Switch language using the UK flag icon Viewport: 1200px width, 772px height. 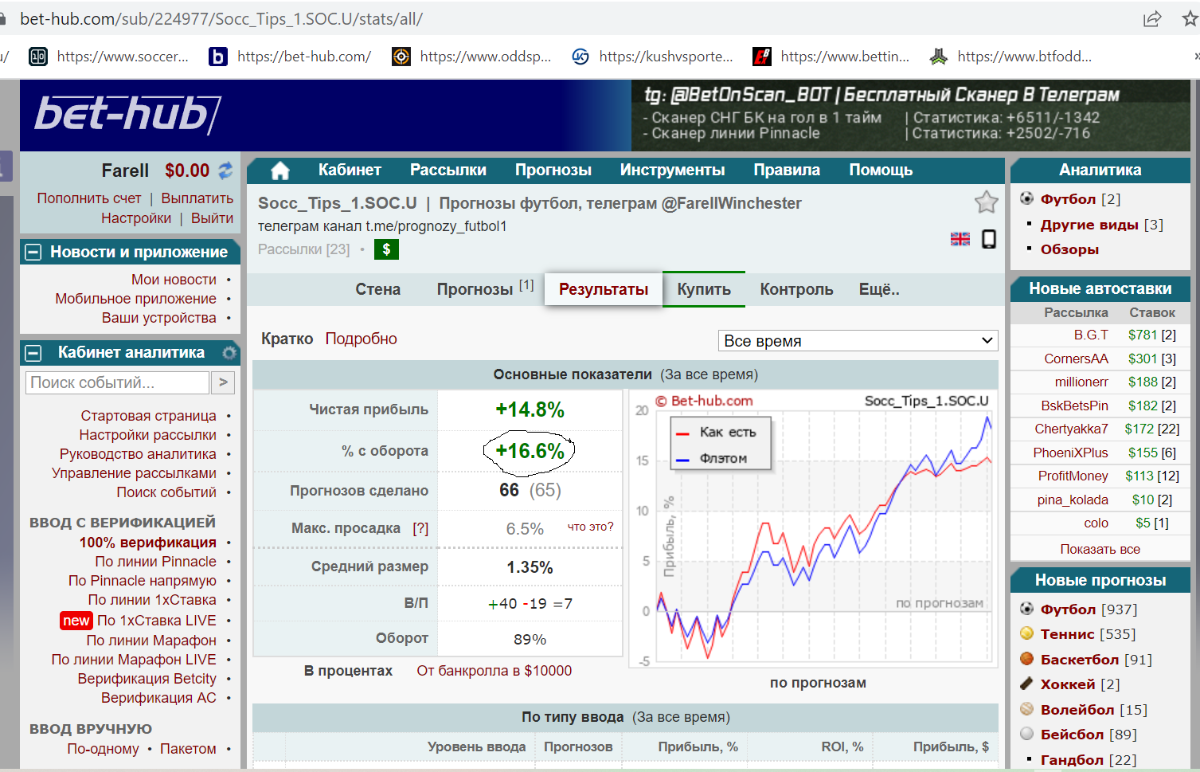click(x=960, y=239)
